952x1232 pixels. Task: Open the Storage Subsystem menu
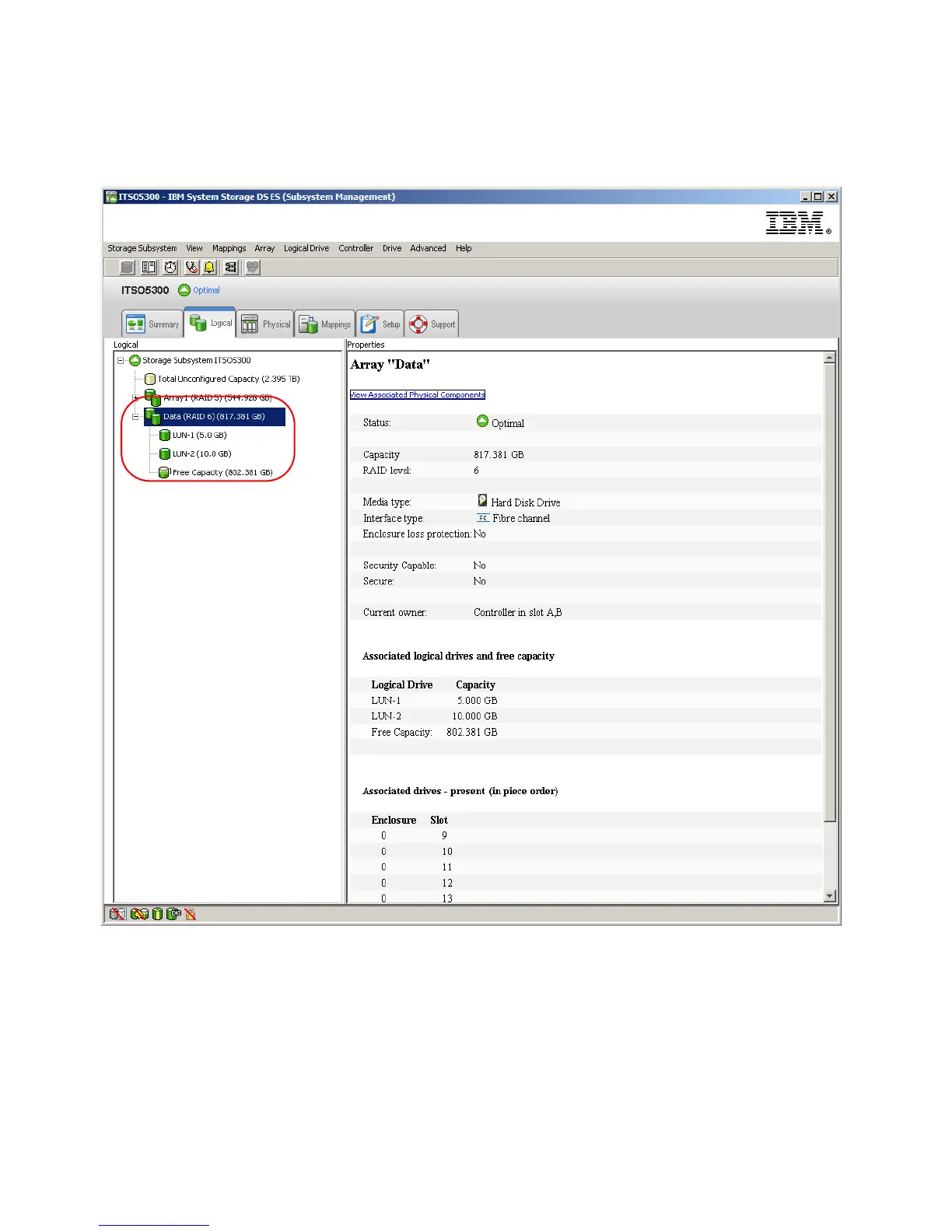coord(142,248)
